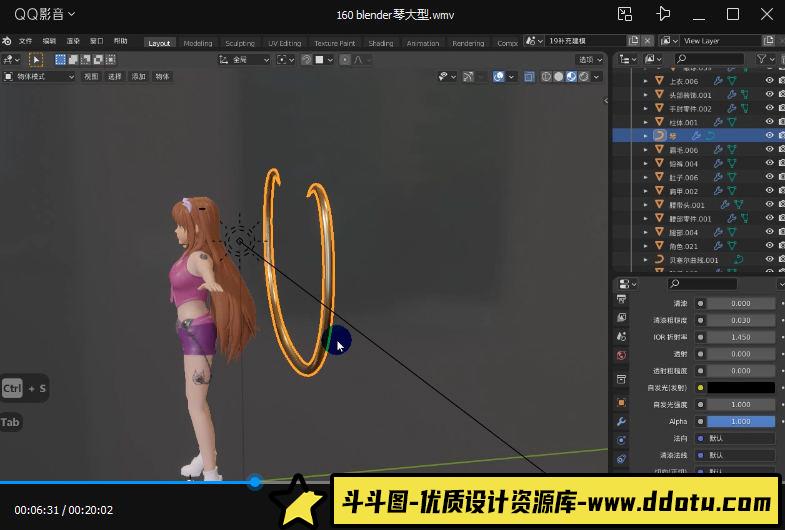Screen dimensions: 785x530
Task: Hide 上衣.006 with its eye icon
Action: [769, 80]
